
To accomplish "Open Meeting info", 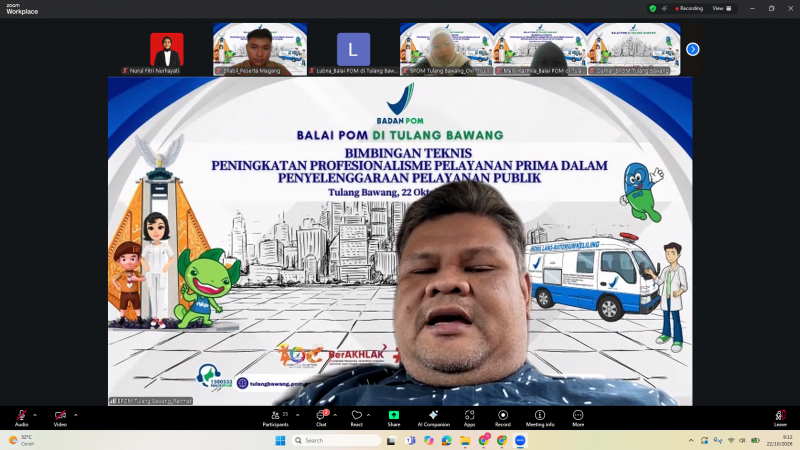I will click(x=540, y=418).
